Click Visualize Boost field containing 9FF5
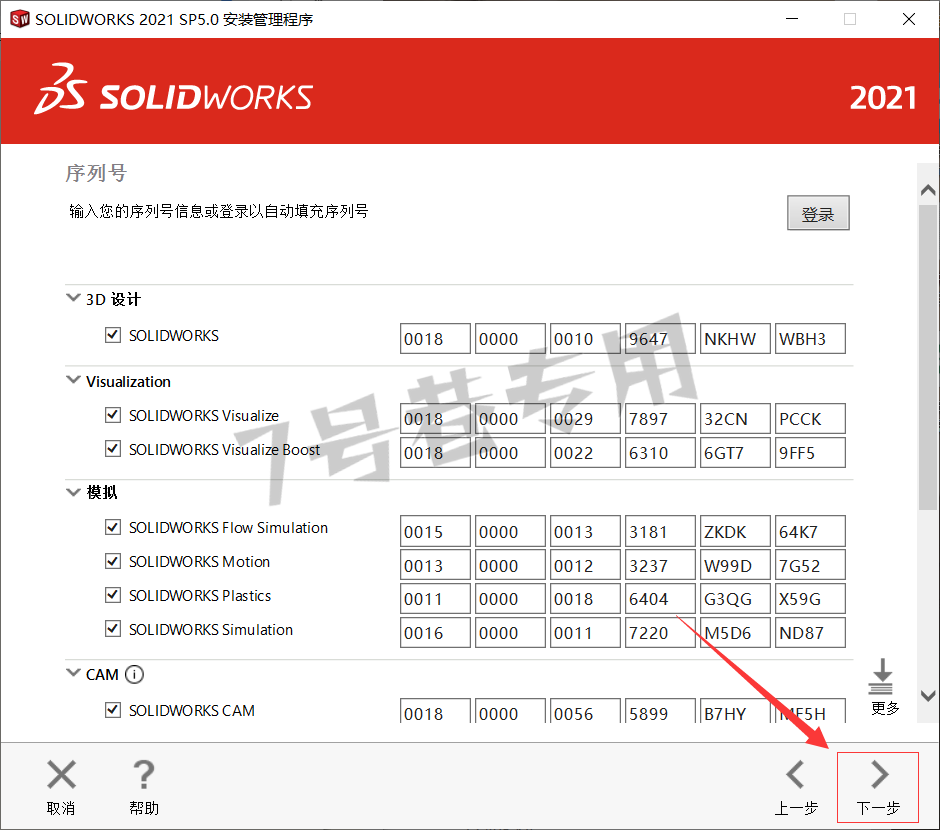940x830 pixels. 810,453
